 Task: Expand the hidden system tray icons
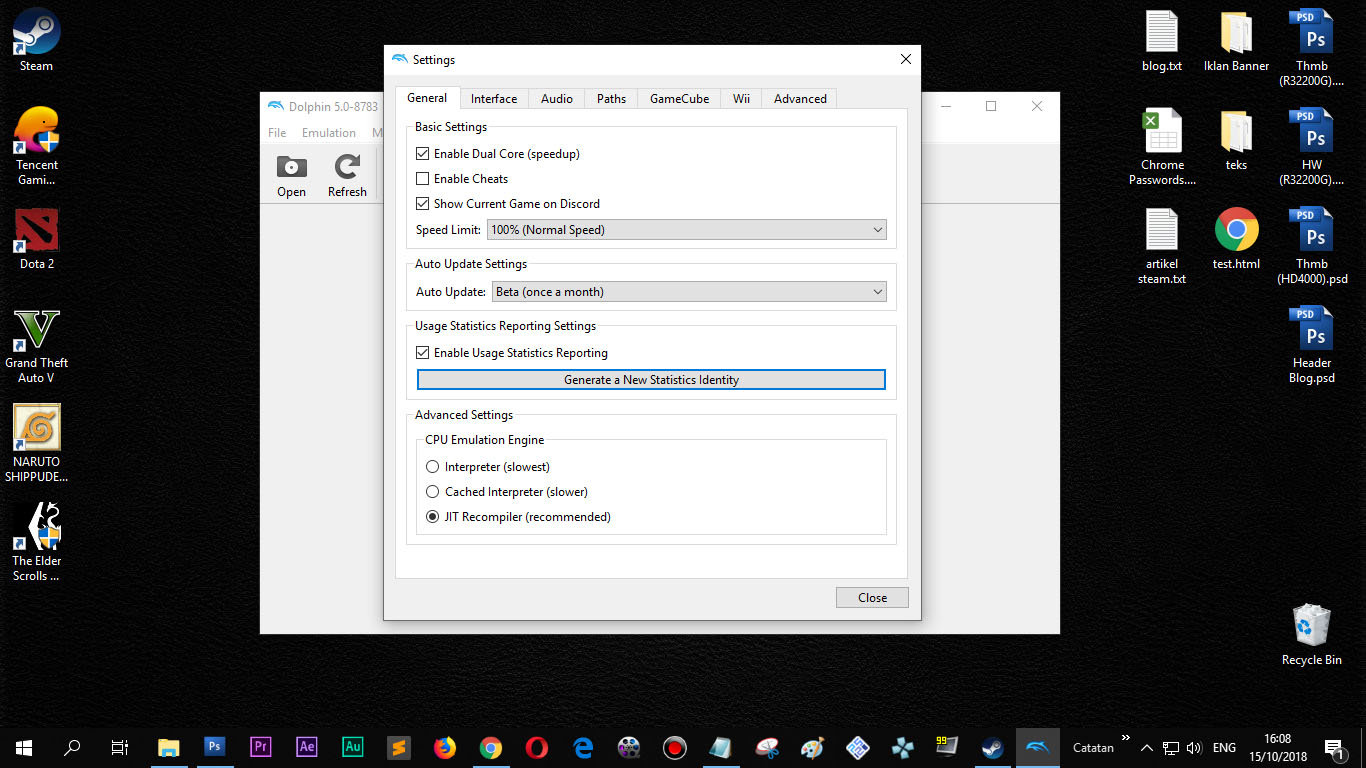[x=1146, y=747]
